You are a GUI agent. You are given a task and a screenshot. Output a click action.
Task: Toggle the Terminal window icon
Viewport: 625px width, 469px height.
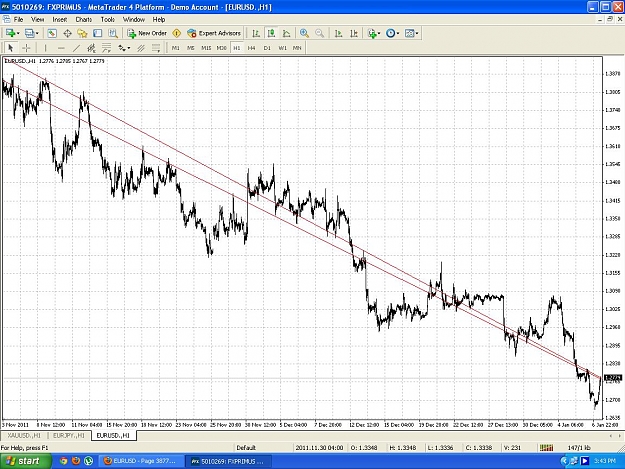98,33
